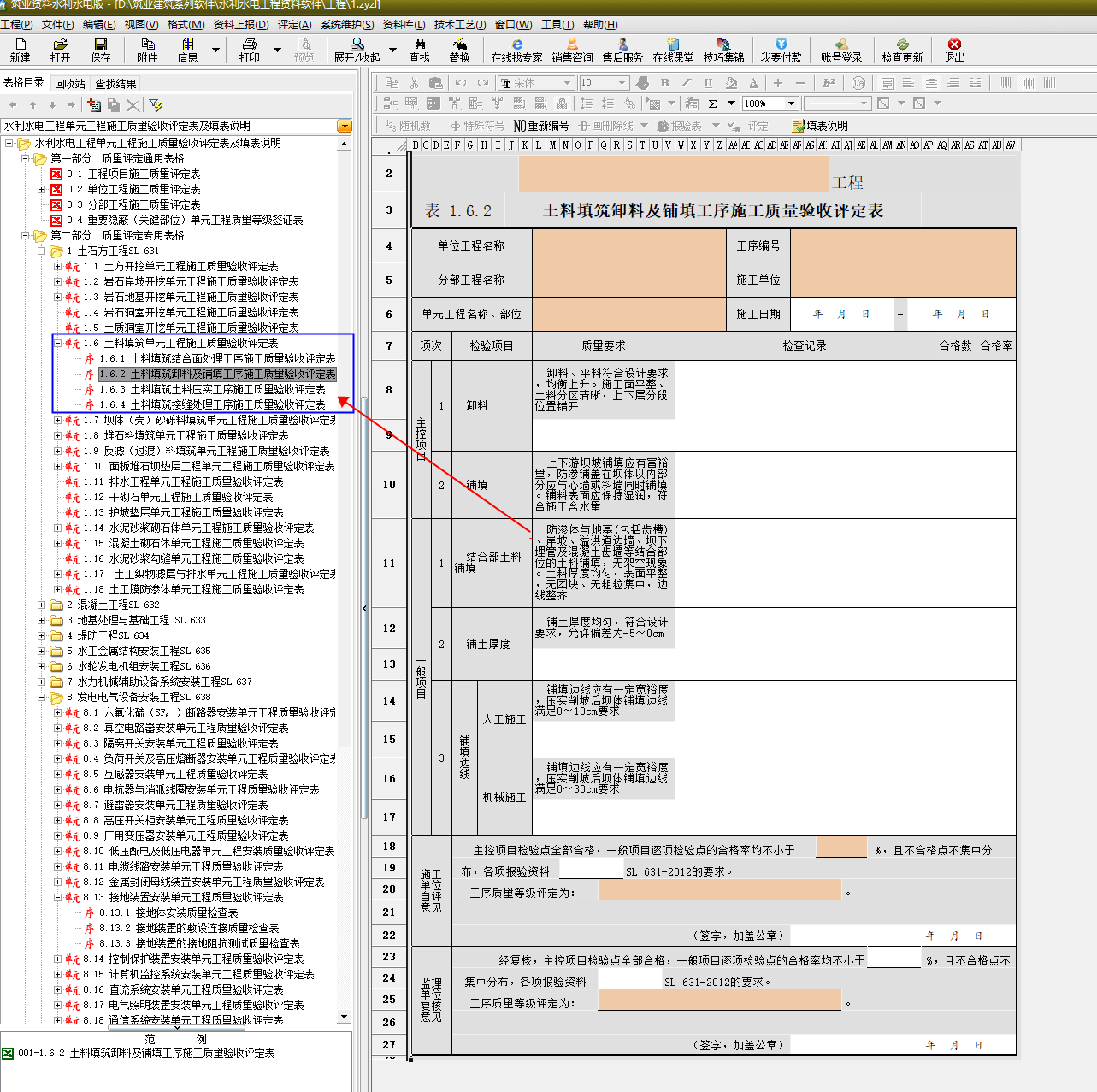Open the orange catalog selector dropdown arrow
The height and width of the screenshot is (1092, 1097).
pos(345,126)
